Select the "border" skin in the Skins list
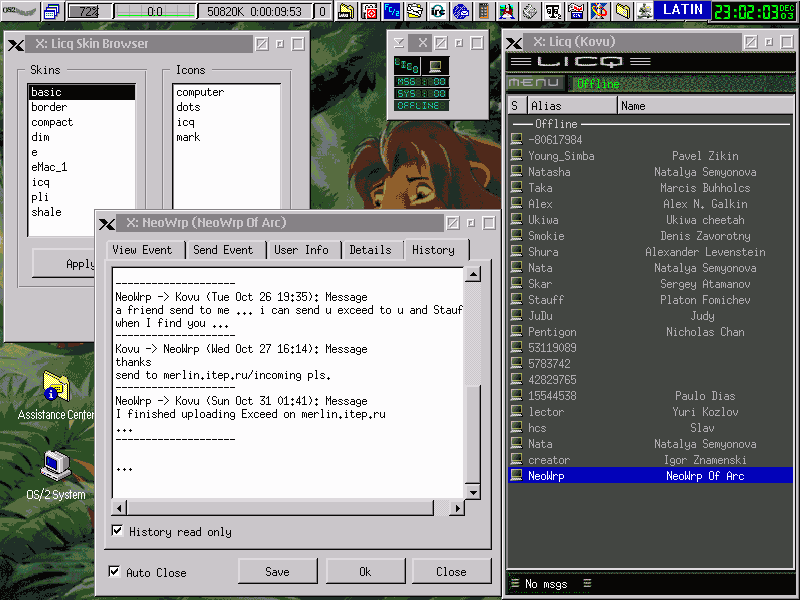The width and height of the screenshot is (800, 600). click(82, 107)
